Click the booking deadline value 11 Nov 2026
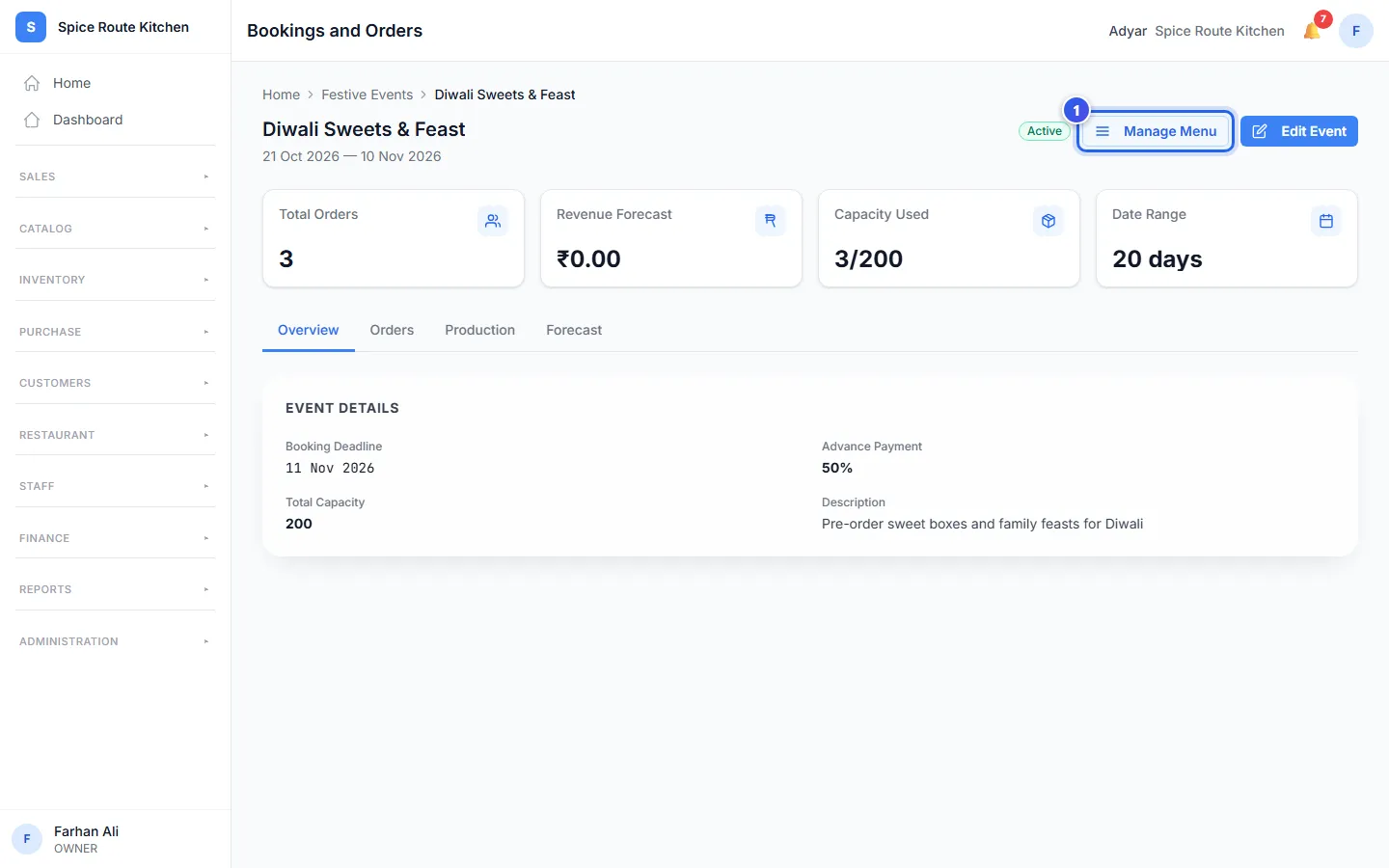The image size is (1389, 868). click(330, 468)
